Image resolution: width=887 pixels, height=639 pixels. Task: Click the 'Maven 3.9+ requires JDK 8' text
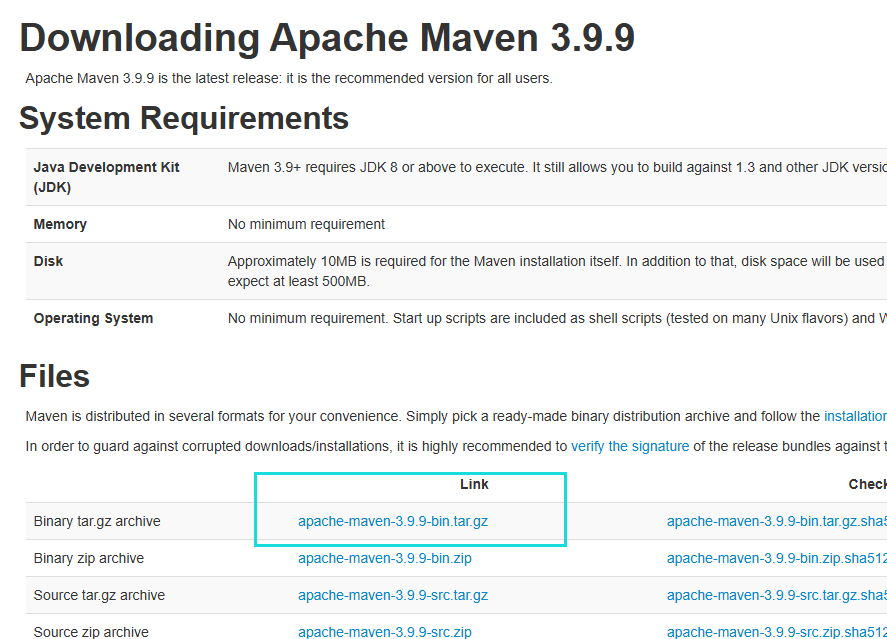tap(557, 167)
